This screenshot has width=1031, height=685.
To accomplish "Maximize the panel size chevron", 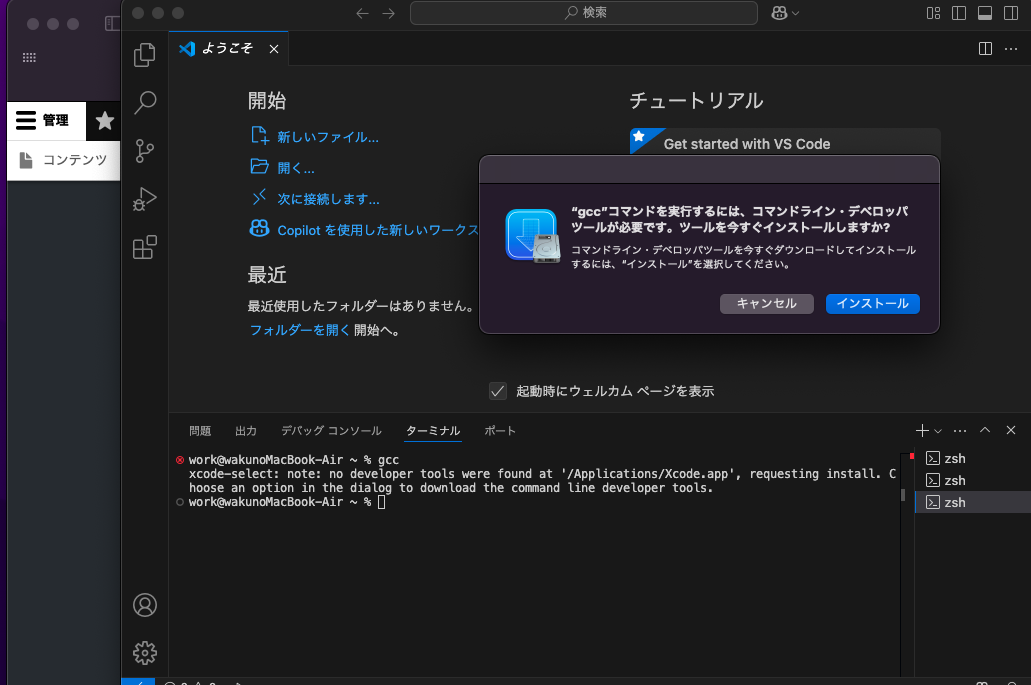I will click(x=985, y=430).
